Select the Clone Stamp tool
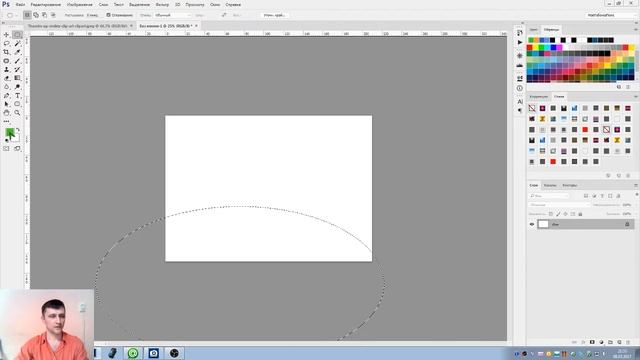640x360 pixels. tap(6, 69)
